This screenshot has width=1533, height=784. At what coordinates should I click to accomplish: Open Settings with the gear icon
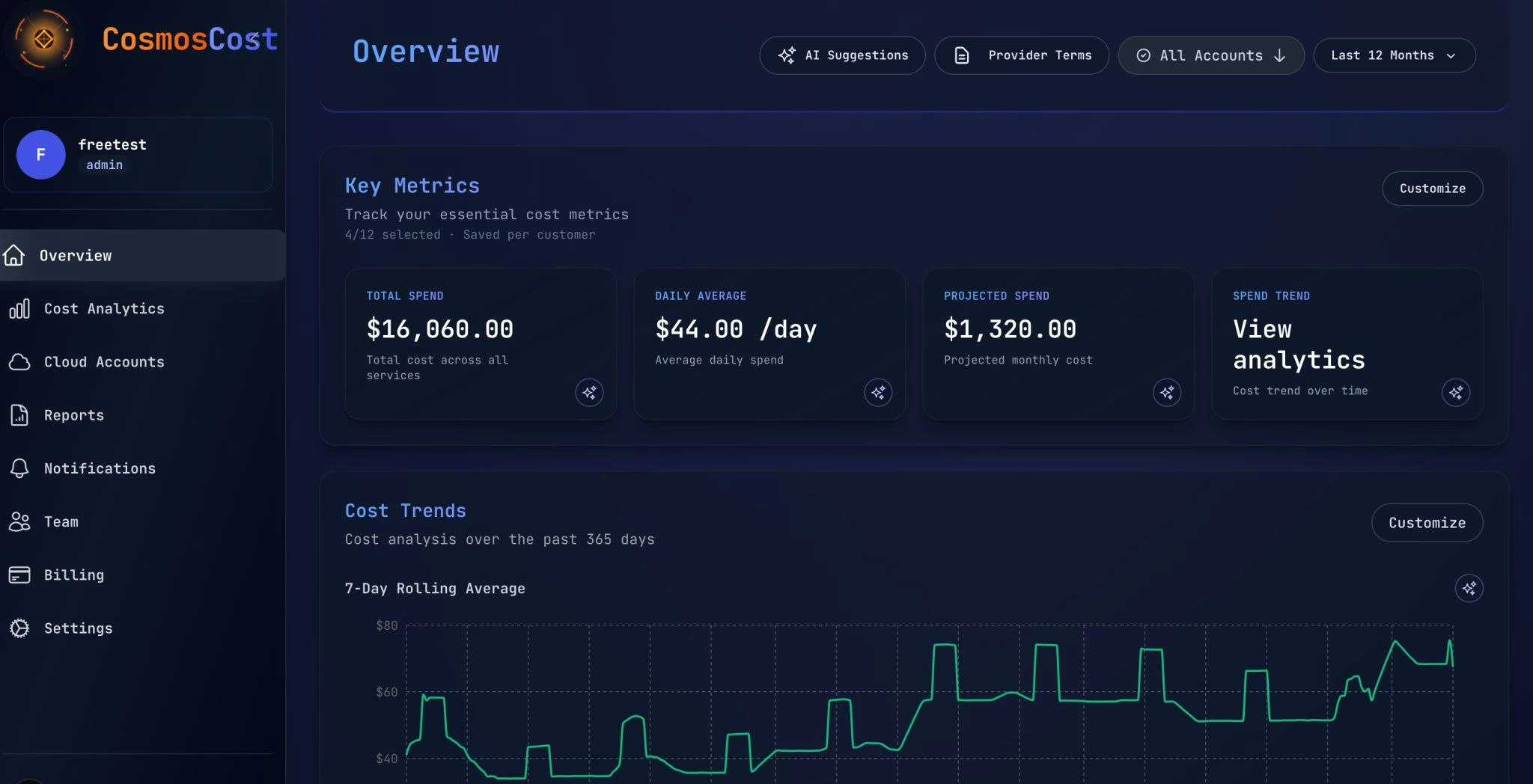[19, 628]
